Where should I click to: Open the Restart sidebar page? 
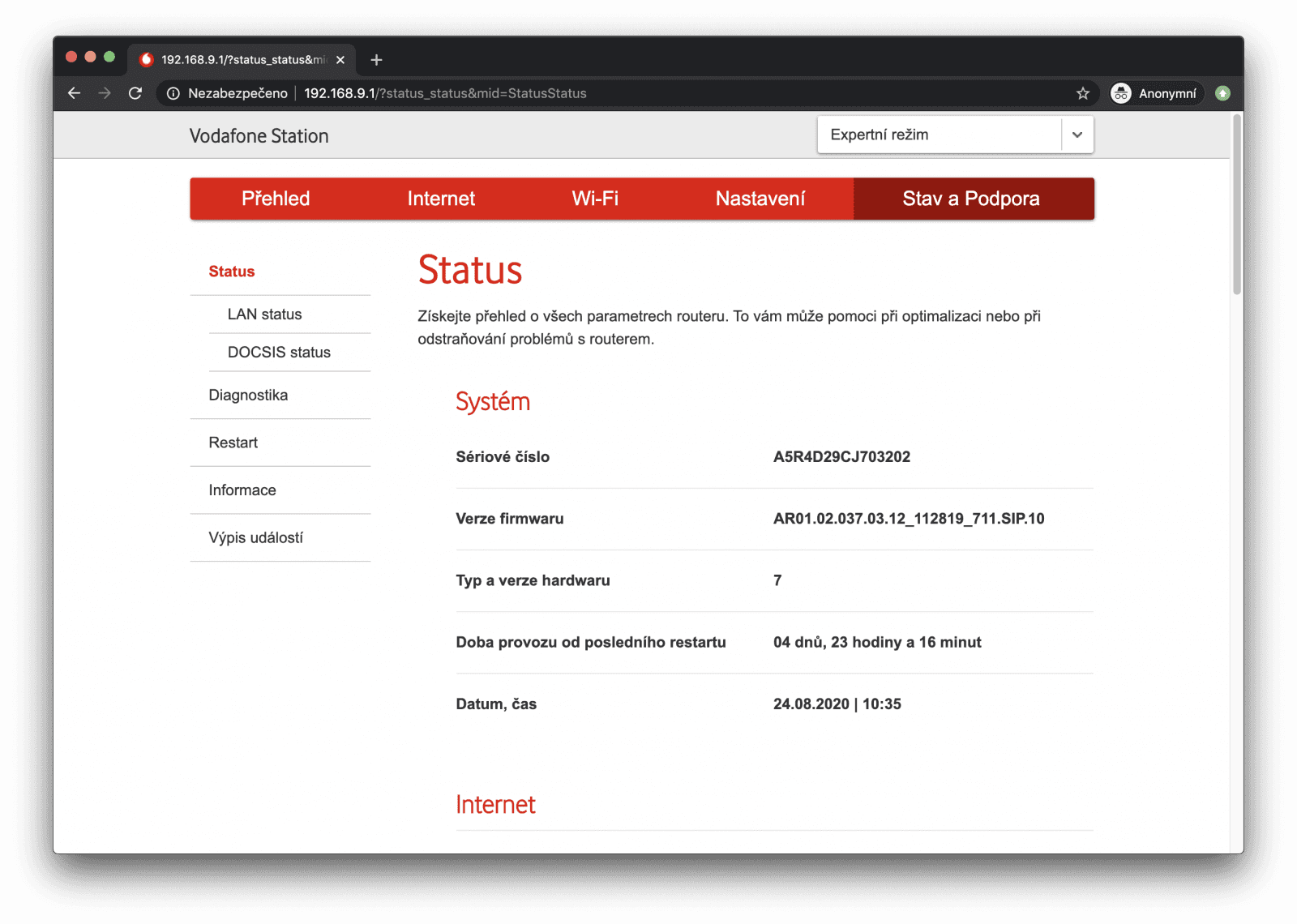pos(233,443)
